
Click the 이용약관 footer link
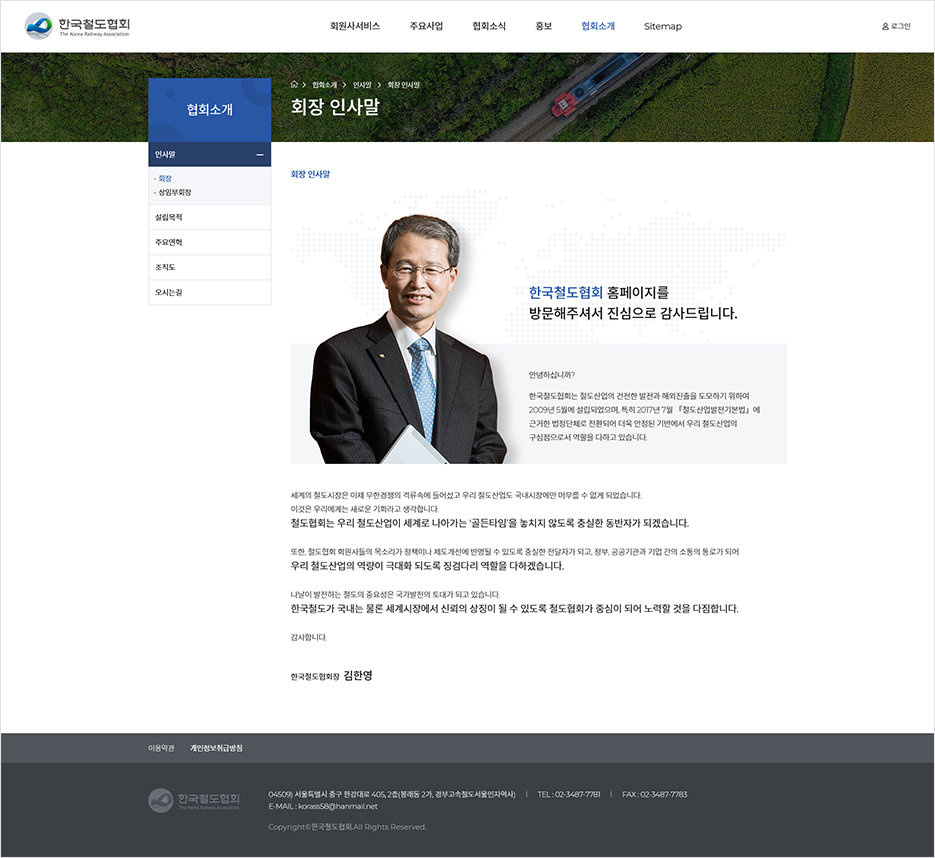[161, 748]
